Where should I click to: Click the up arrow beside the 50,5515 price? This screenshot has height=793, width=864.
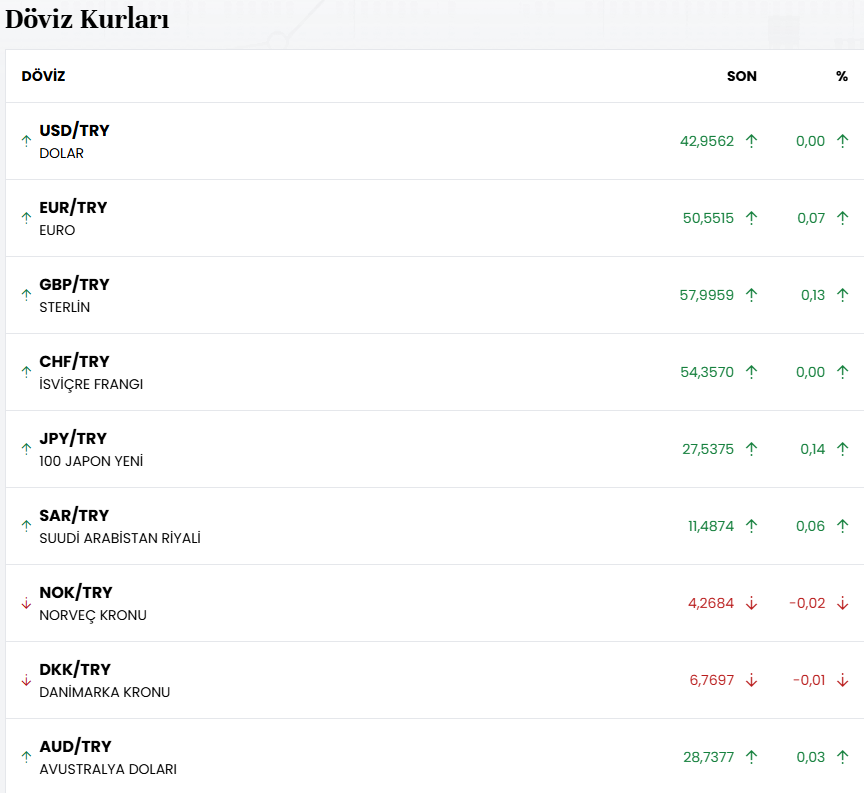pyautogui.click(x=751, y=218)
